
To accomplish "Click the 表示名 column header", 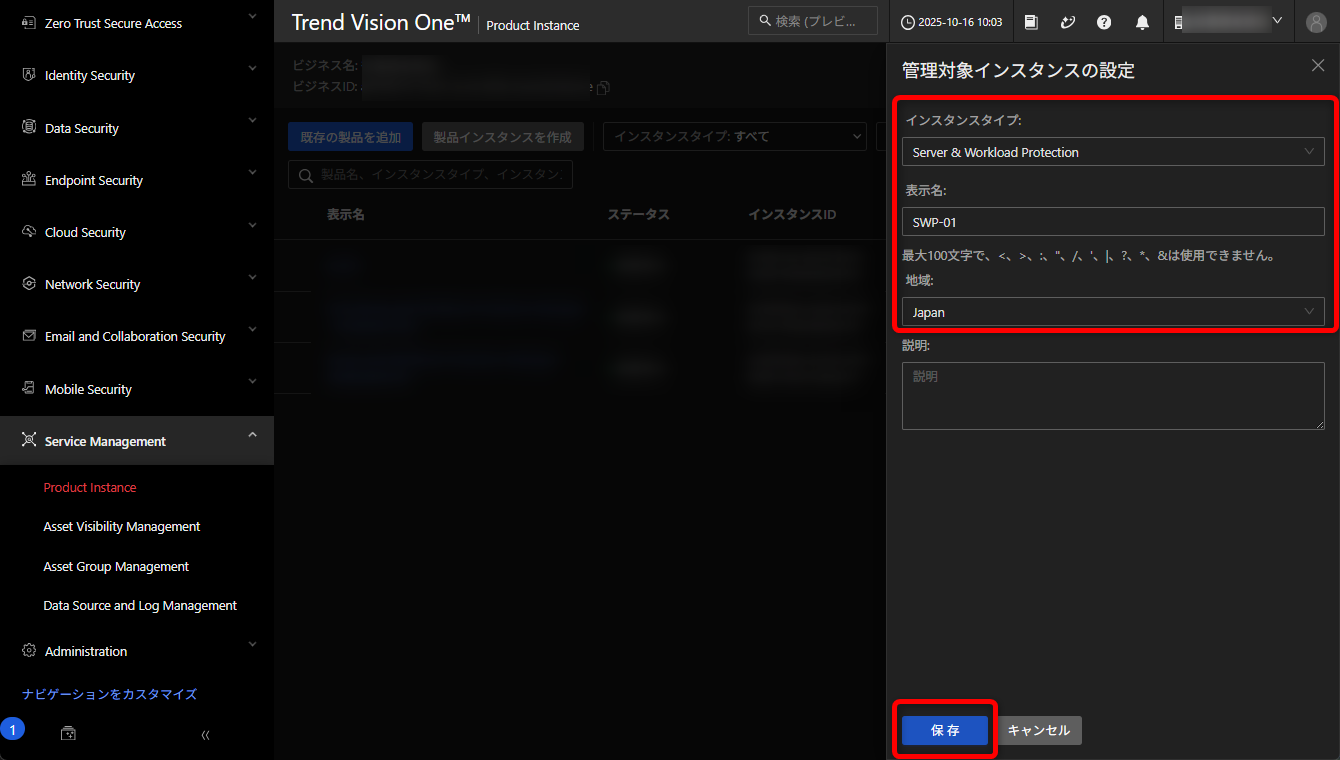I will 346,215.
